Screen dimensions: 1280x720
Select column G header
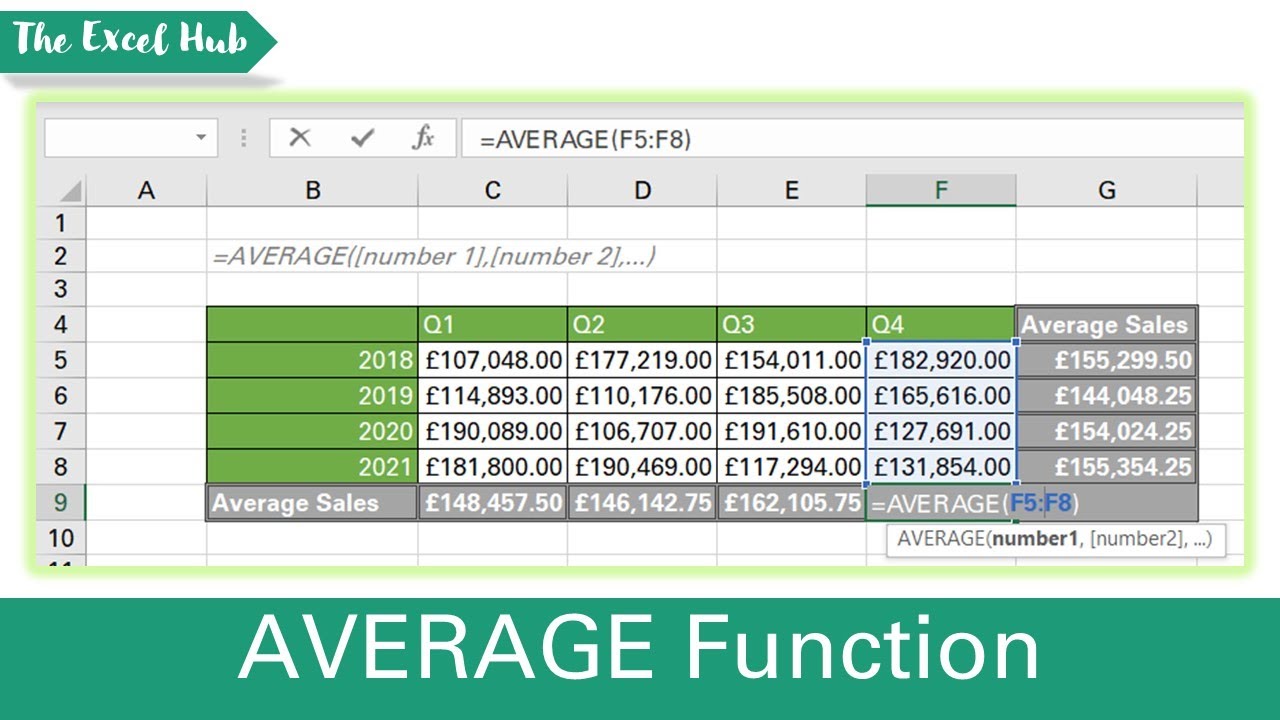coord(1107,190)
